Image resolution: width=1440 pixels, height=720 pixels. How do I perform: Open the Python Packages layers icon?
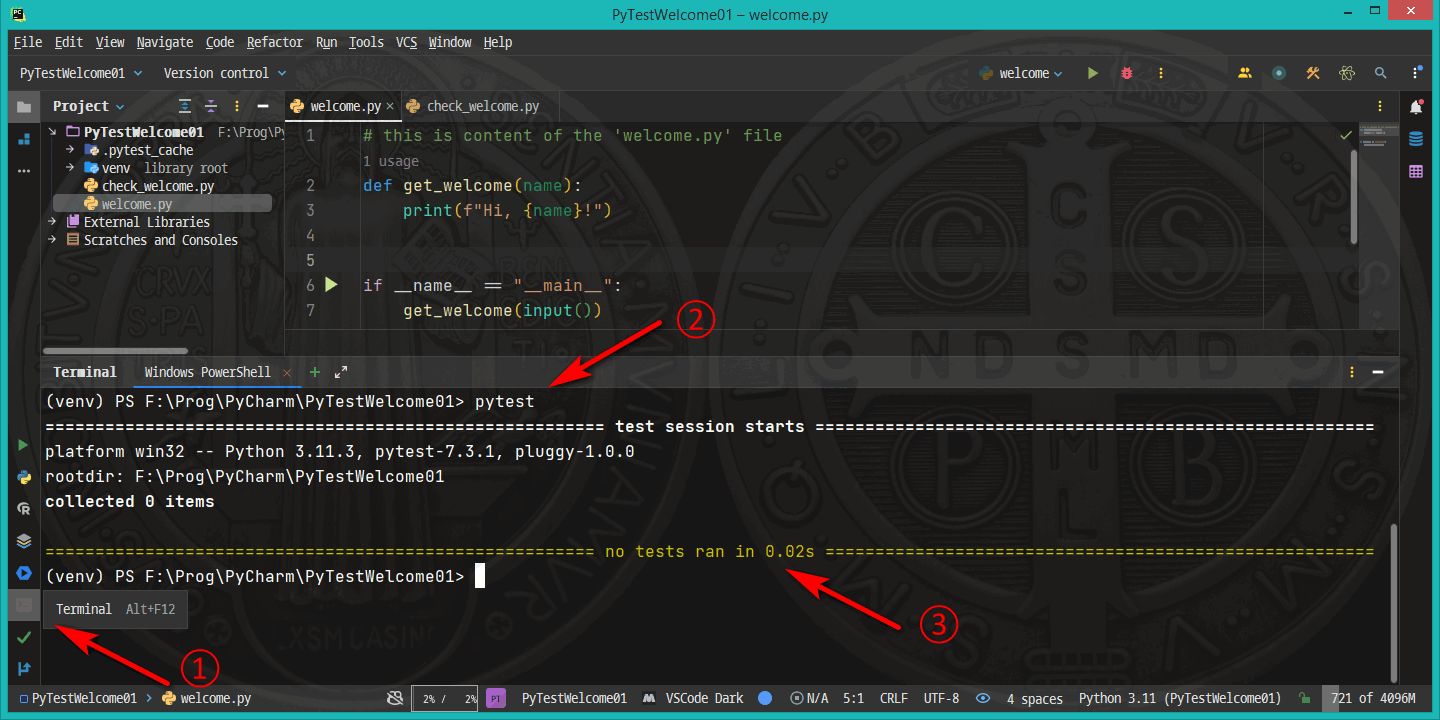pyautogui.click(x=24, y=541)
